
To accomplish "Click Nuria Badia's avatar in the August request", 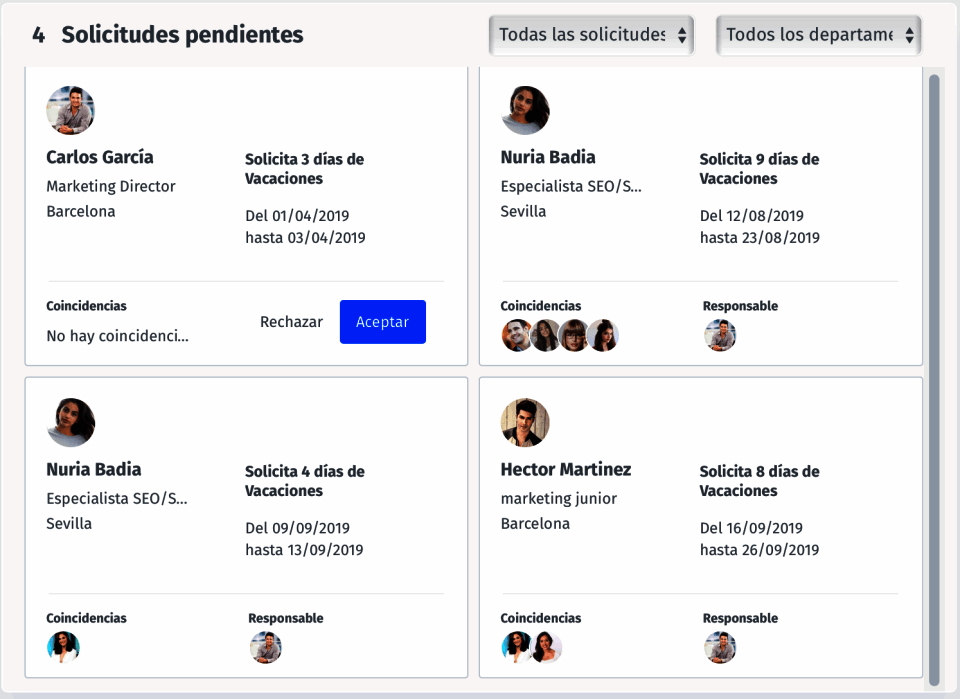I will 525,110.
